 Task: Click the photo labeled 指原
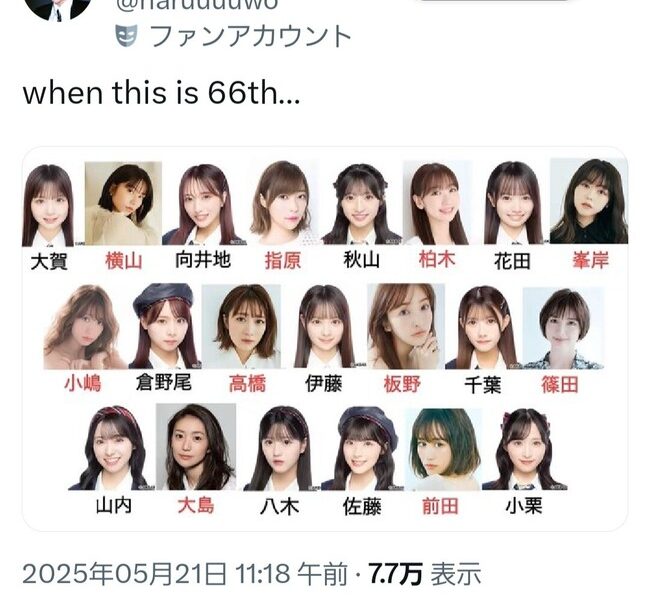coord(283,202)
